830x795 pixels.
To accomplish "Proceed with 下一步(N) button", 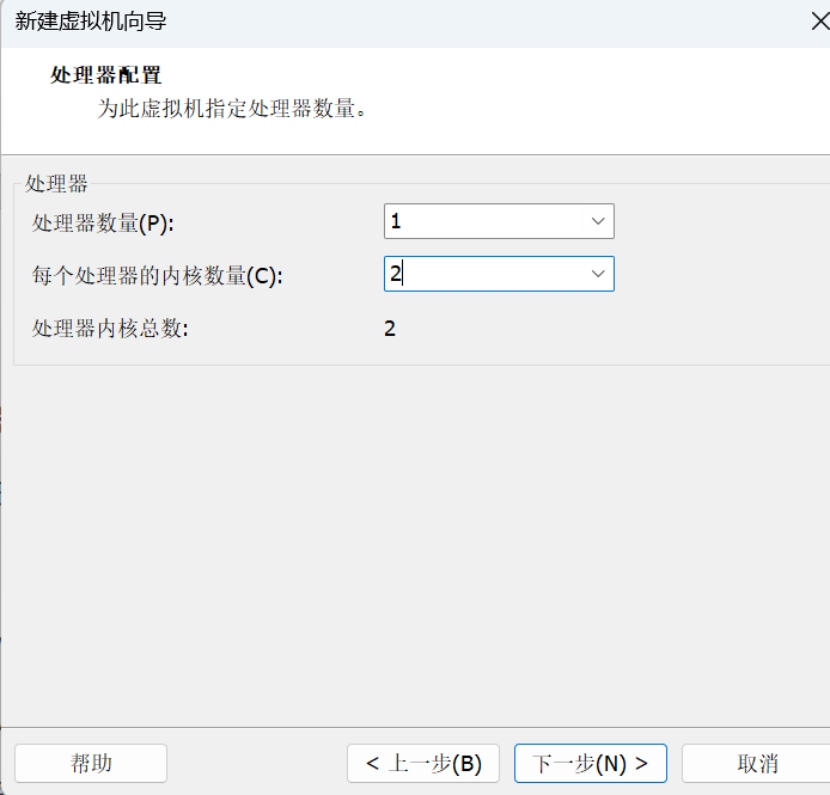I will point(590,763).
